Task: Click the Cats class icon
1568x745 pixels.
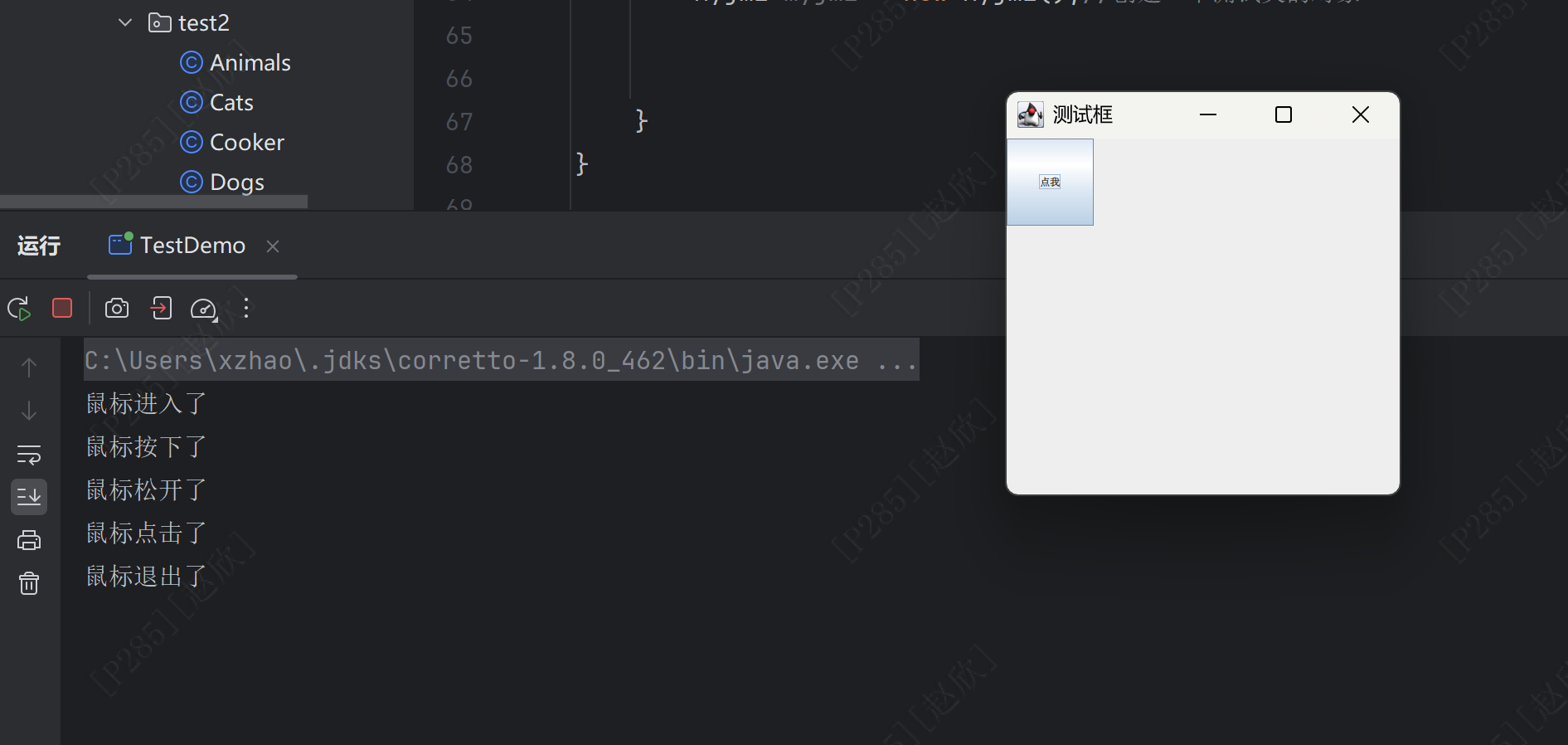Action: tap(192, 102)
